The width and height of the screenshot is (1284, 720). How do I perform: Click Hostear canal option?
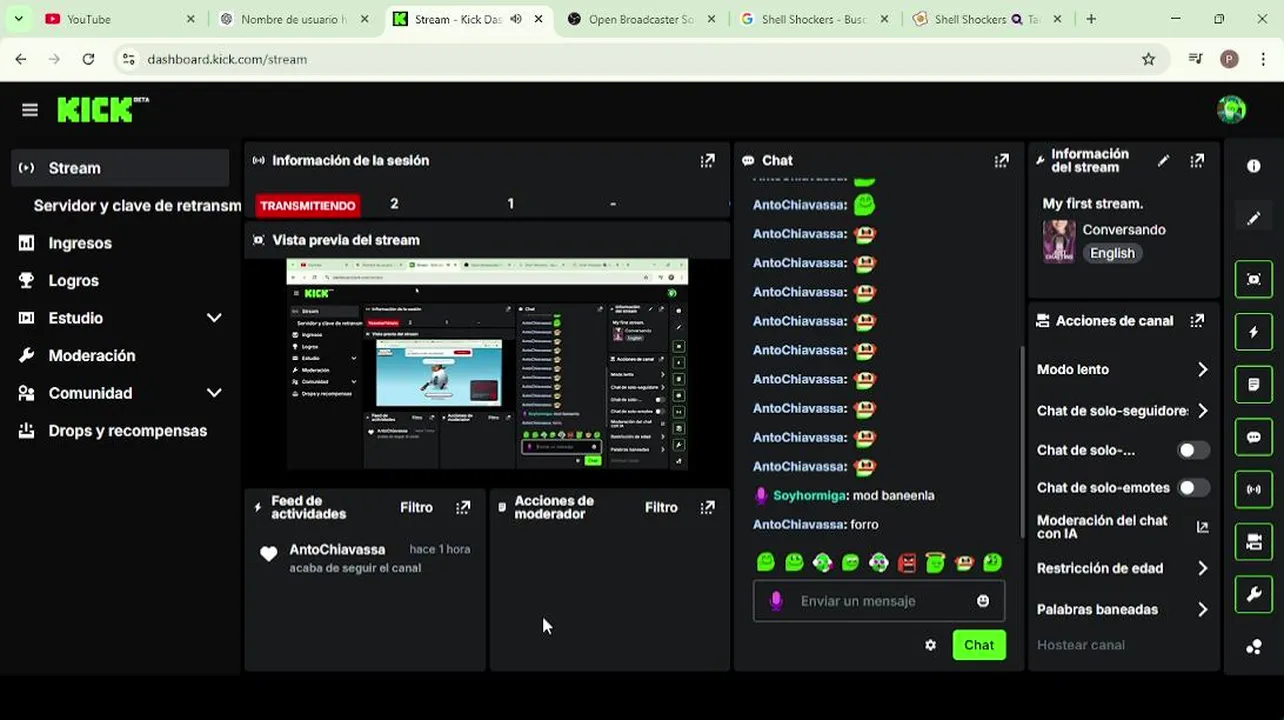[x=1080, y=645]
